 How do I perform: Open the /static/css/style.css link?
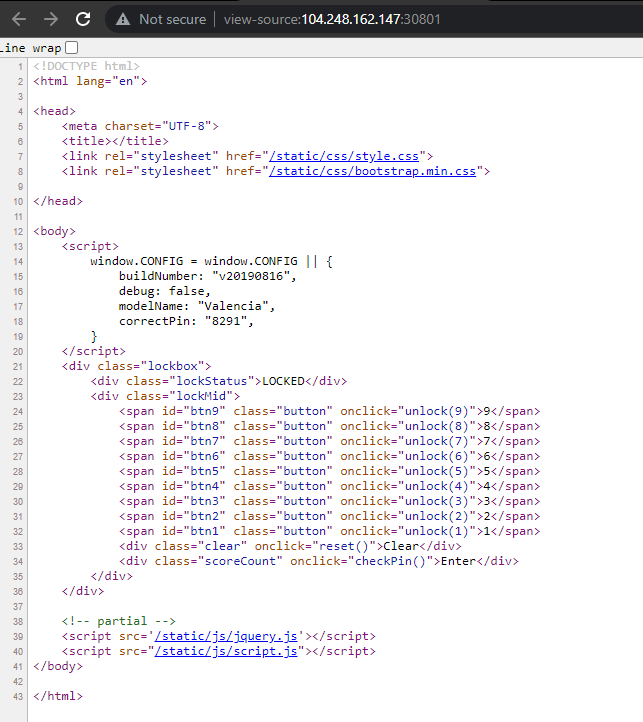coord(347,156)
